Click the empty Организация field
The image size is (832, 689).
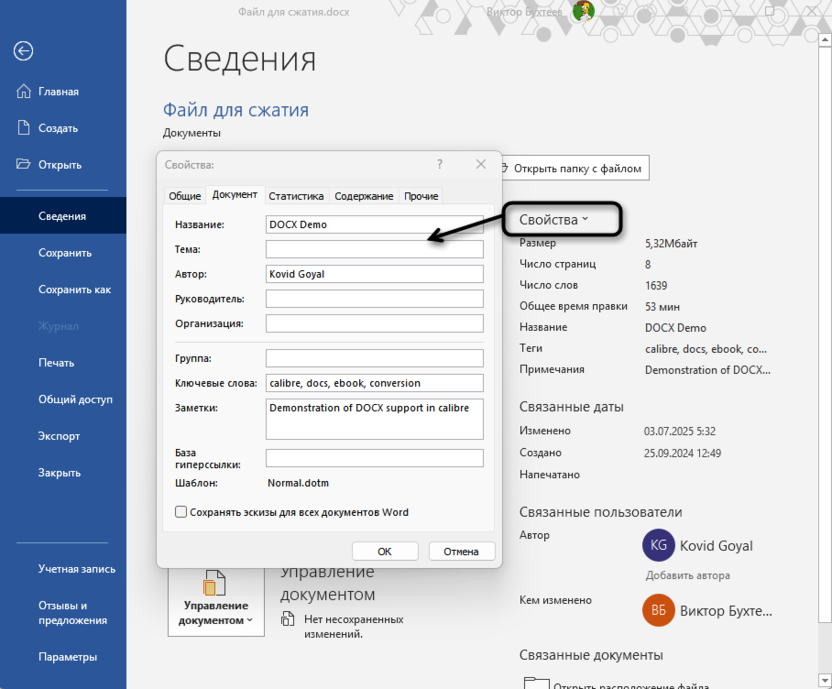375,323
